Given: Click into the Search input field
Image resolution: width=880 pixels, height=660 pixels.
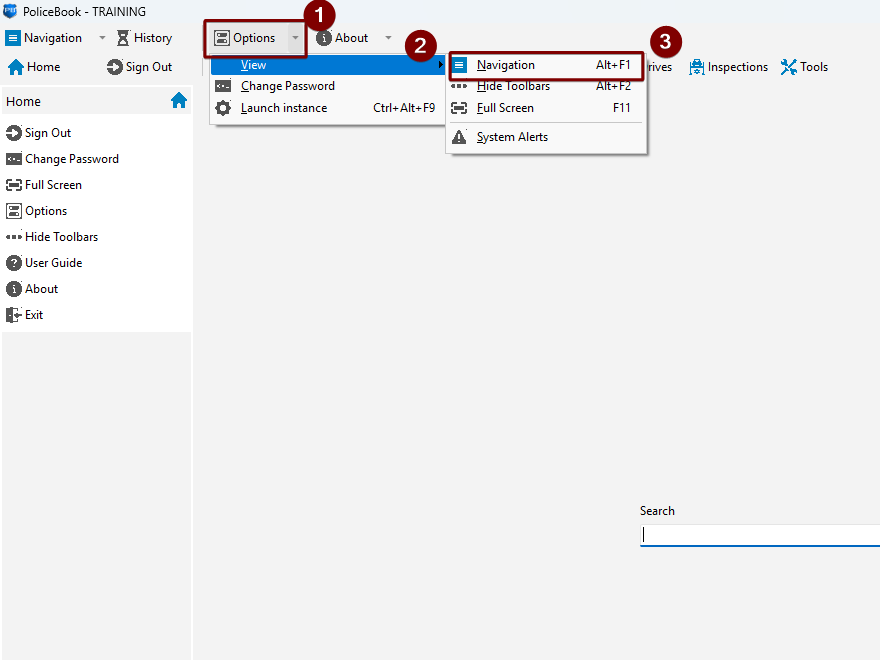Looking at the screenshot, I should [760, 535].
